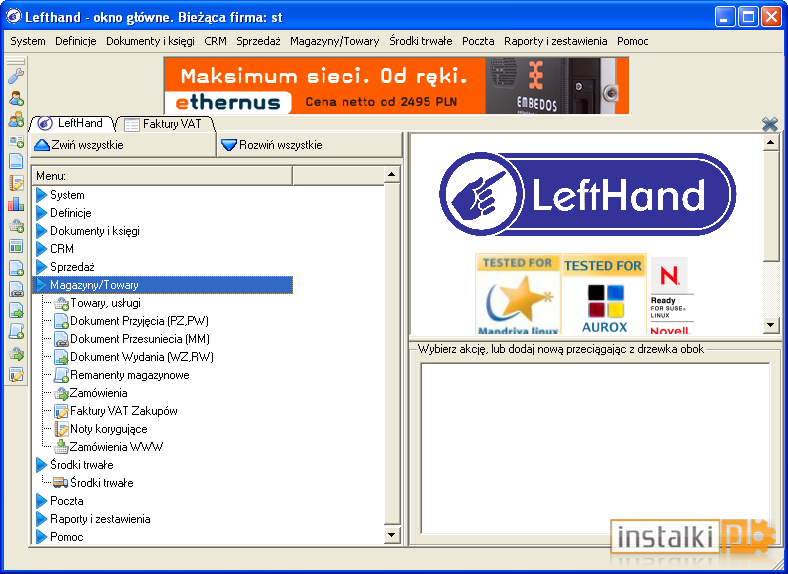Click the add basket goods toolbar icon
788x574 pixels.
pos(16,226)
